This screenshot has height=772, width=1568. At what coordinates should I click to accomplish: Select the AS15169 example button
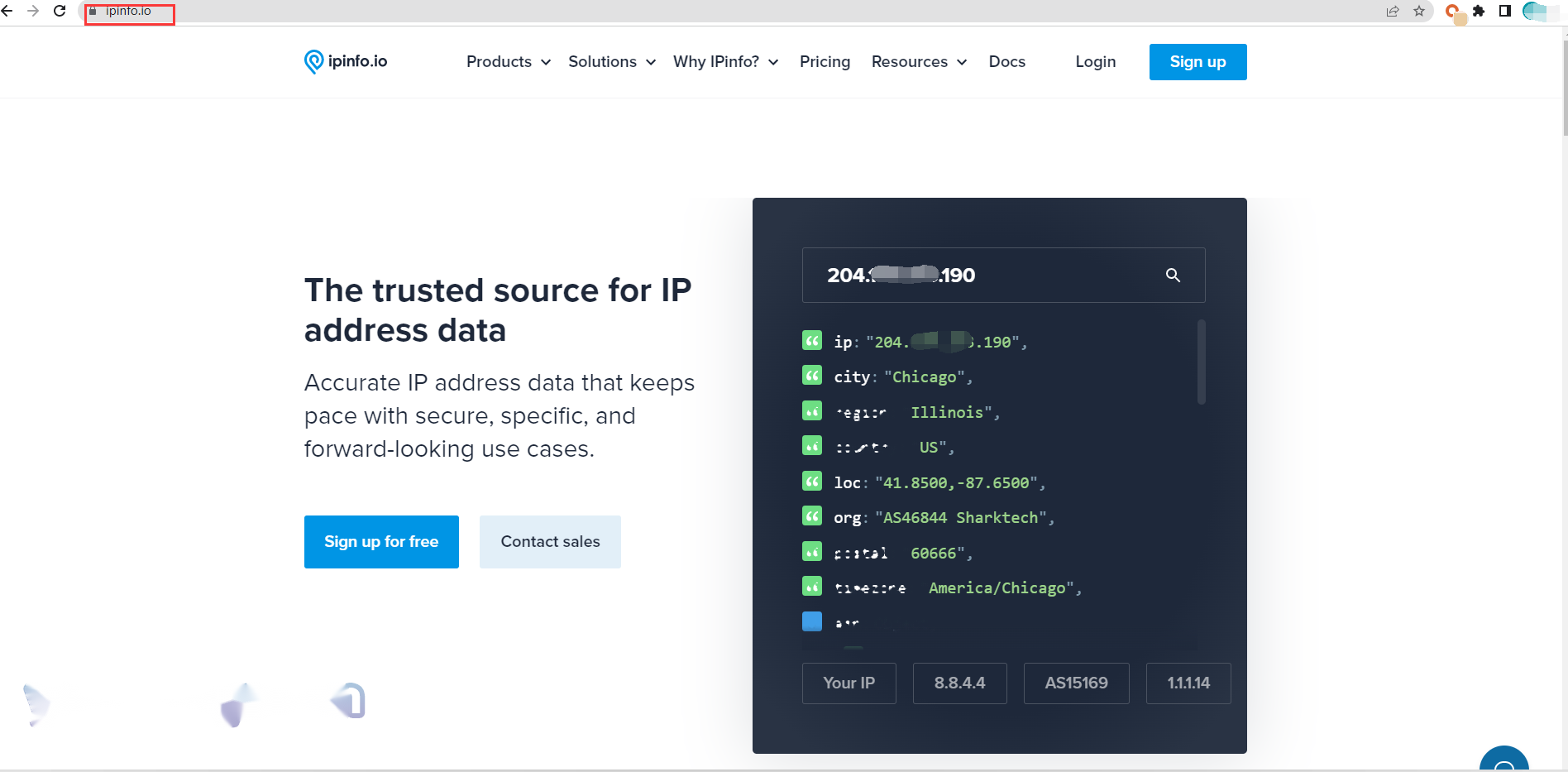[1076, 683]
